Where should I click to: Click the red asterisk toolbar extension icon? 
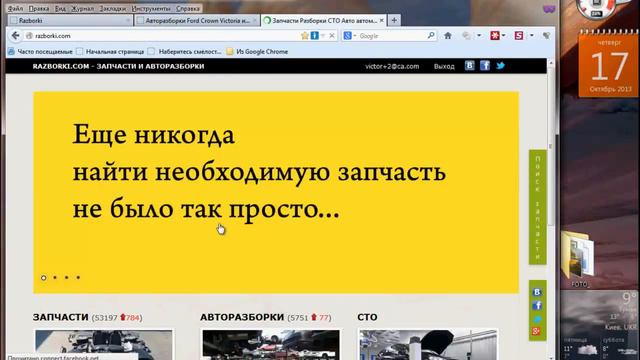(495, 36)
